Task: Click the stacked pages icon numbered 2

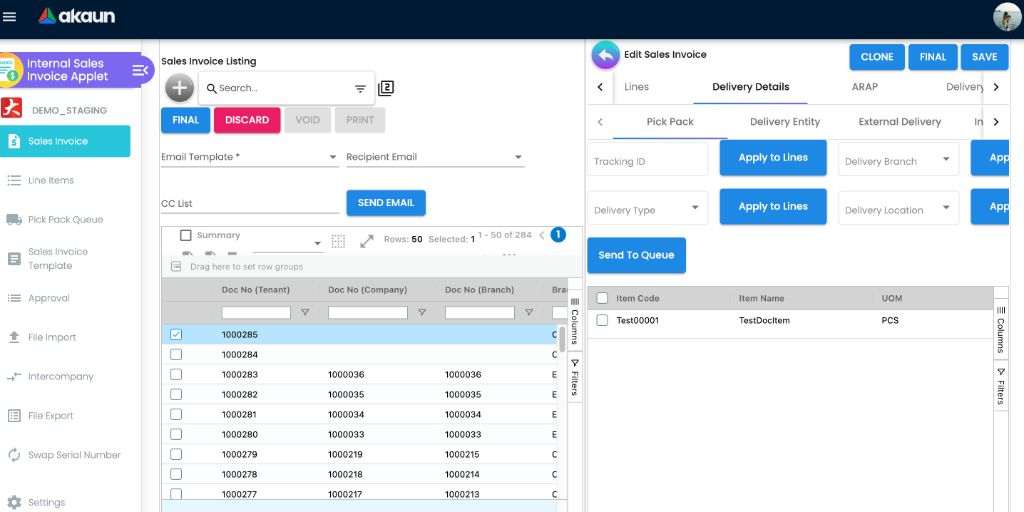Action: (x=386, y=88)
